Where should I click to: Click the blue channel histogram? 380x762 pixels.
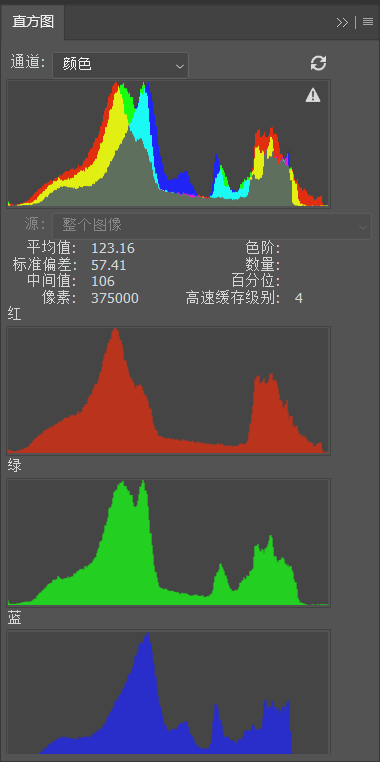[x=169, y=692]
